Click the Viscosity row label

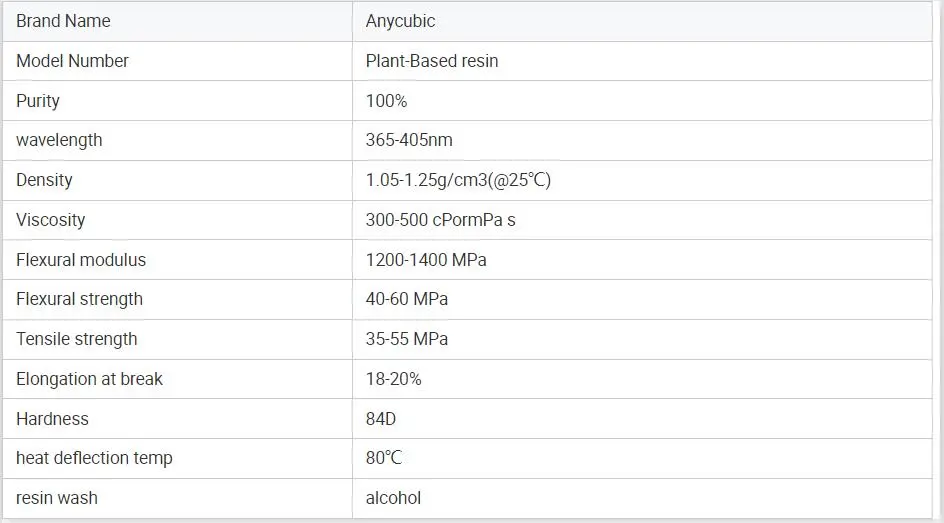point(50,220)
